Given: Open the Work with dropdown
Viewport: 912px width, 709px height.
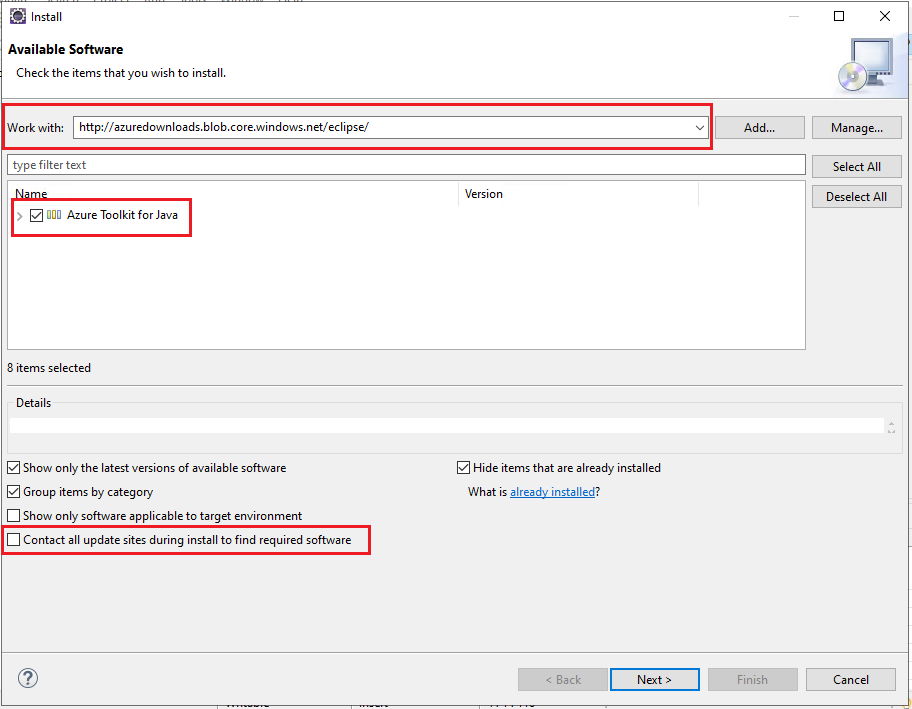Looking at the screenshot, I should pos(700,127).
